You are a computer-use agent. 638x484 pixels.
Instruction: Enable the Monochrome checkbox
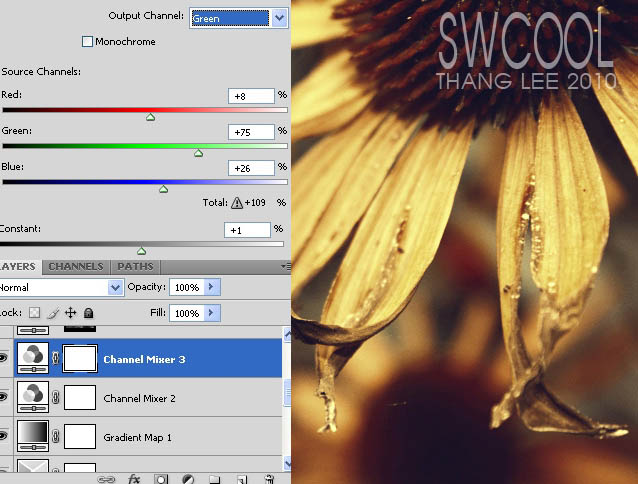click(x=87, y=41)
